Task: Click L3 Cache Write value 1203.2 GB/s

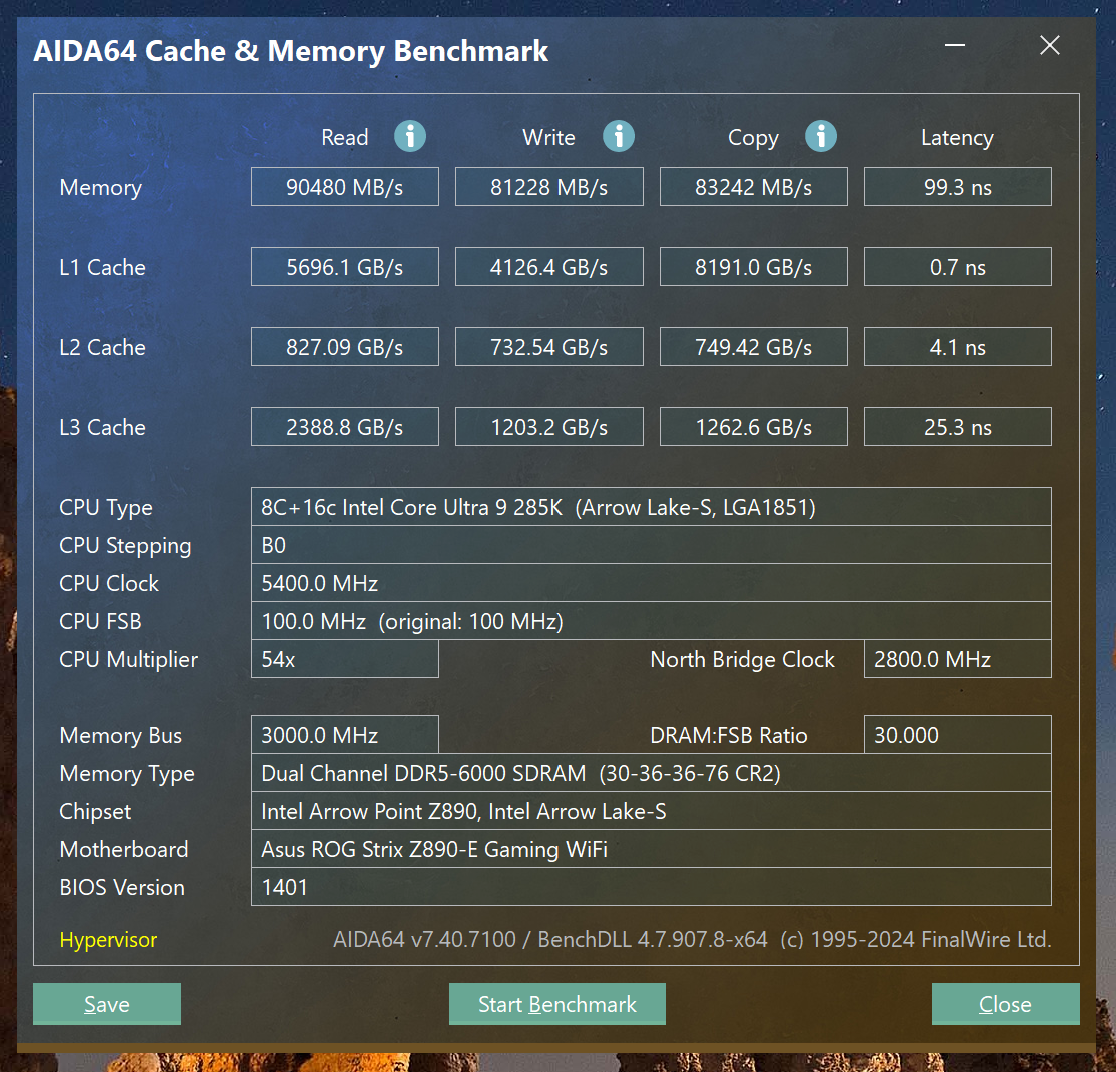Action: (x=549, y=426)
